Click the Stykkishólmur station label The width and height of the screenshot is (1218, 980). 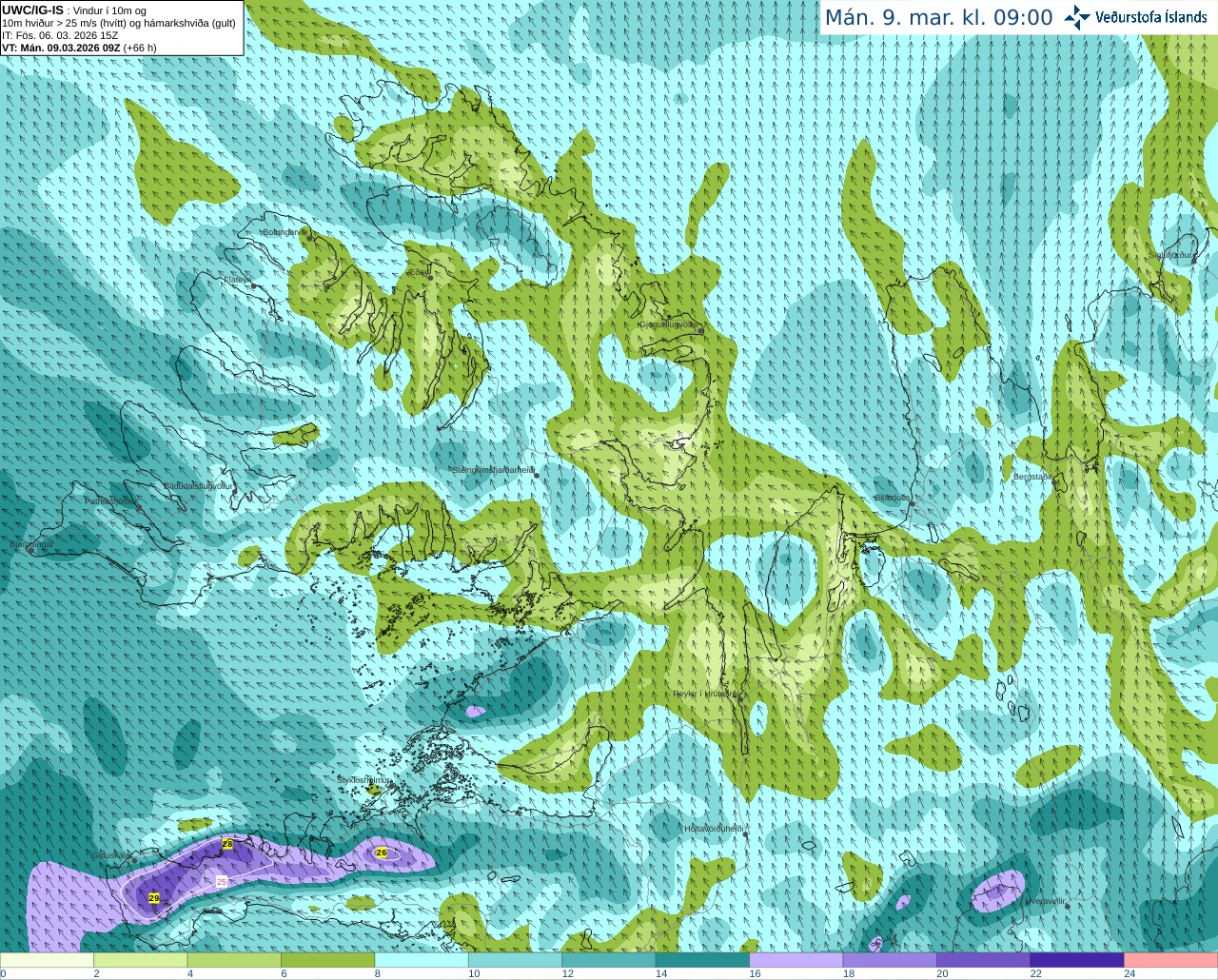coord(364,779)
